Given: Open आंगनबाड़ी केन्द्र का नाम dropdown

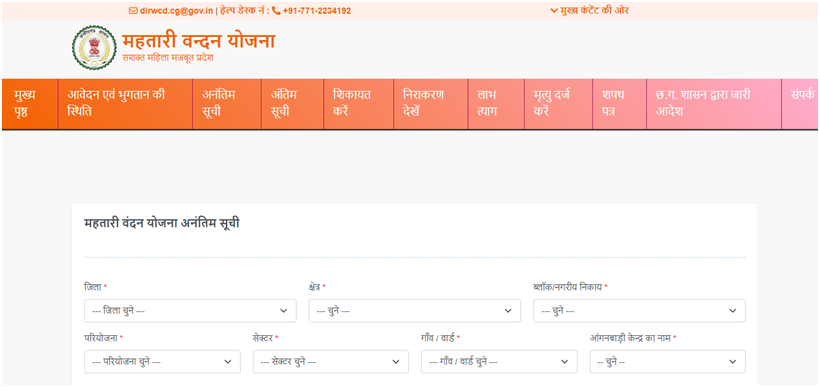Looking at the screenshot, I should (667, 361).
